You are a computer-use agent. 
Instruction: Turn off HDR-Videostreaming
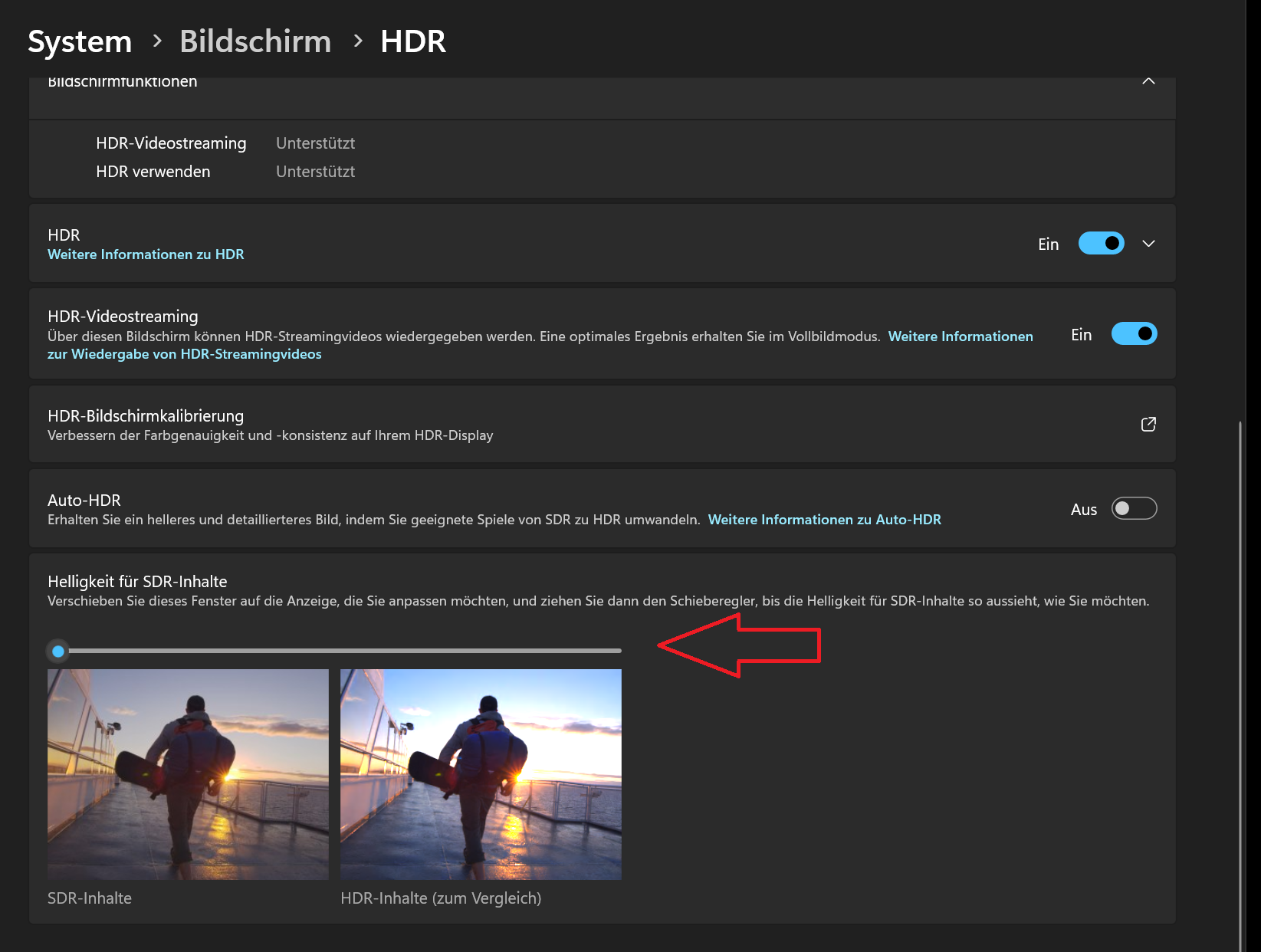tap(1134, 333)
